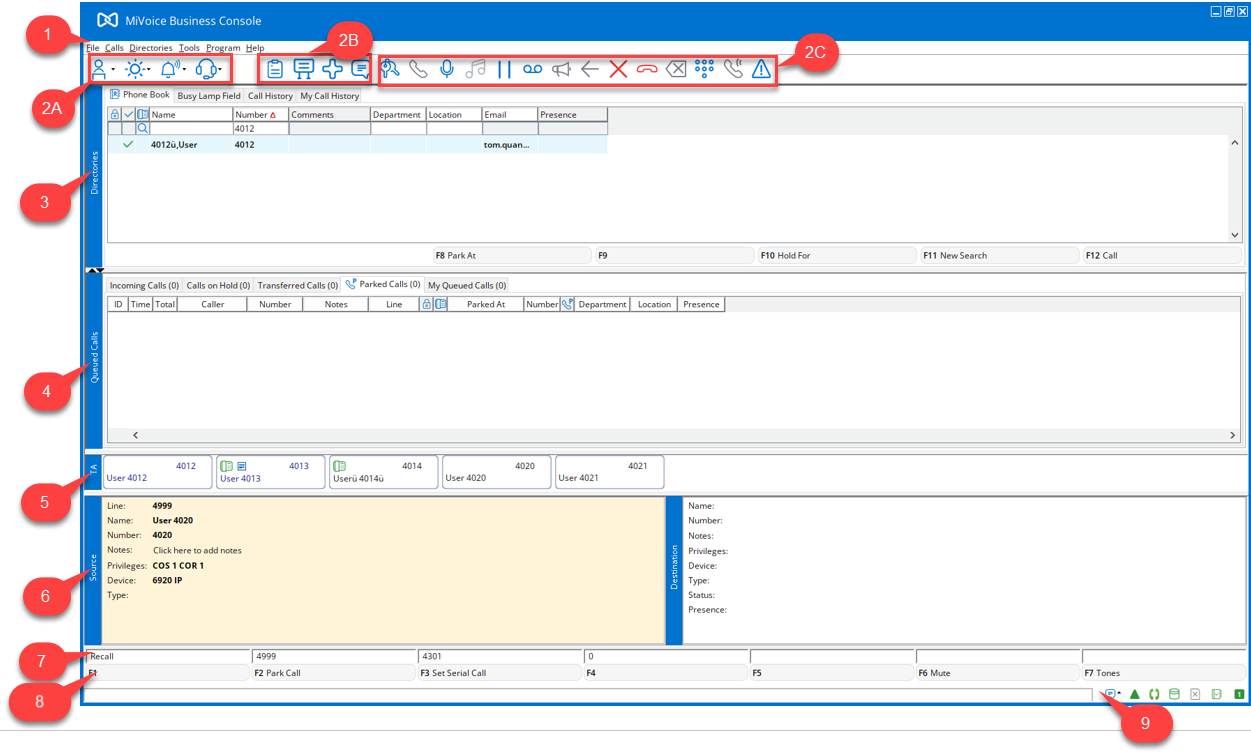Switch to Incoming Calls tab
The height and width of the screenshot is (754, 1251).
144,285
